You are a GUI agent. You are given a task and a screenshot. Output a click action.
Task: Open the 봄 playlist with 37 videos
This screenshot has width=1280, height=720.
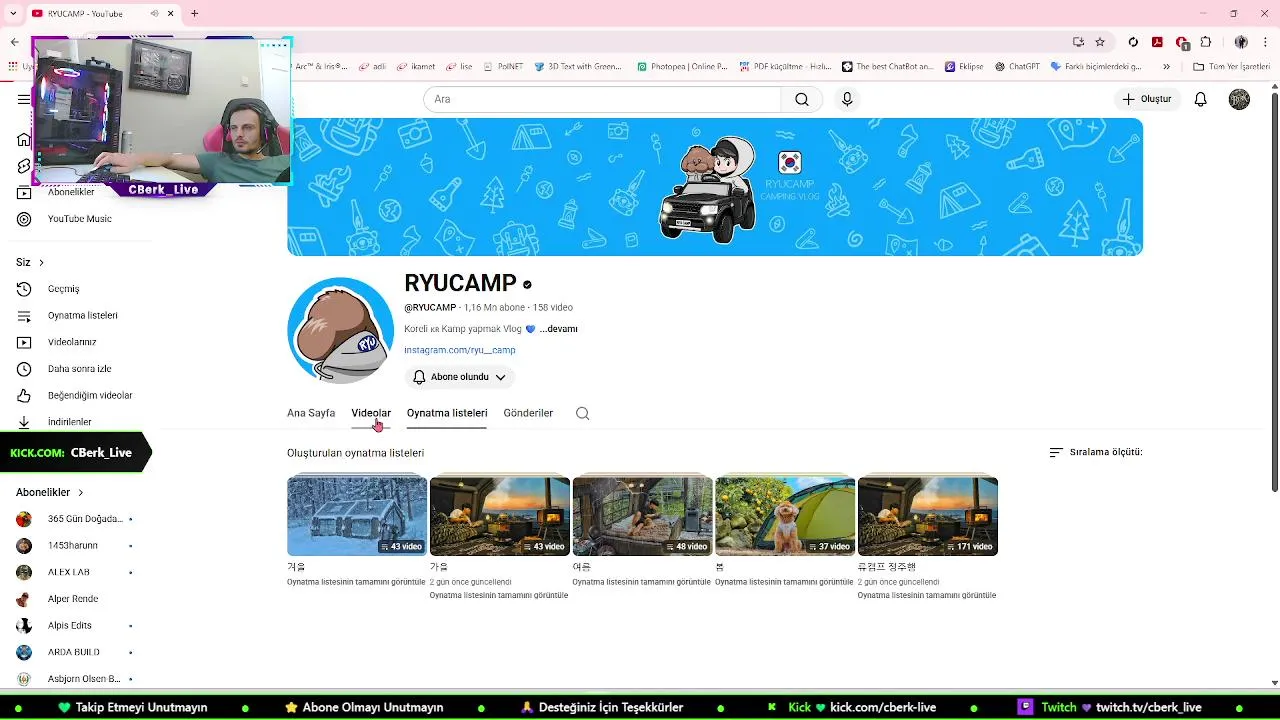pos(785,516)
